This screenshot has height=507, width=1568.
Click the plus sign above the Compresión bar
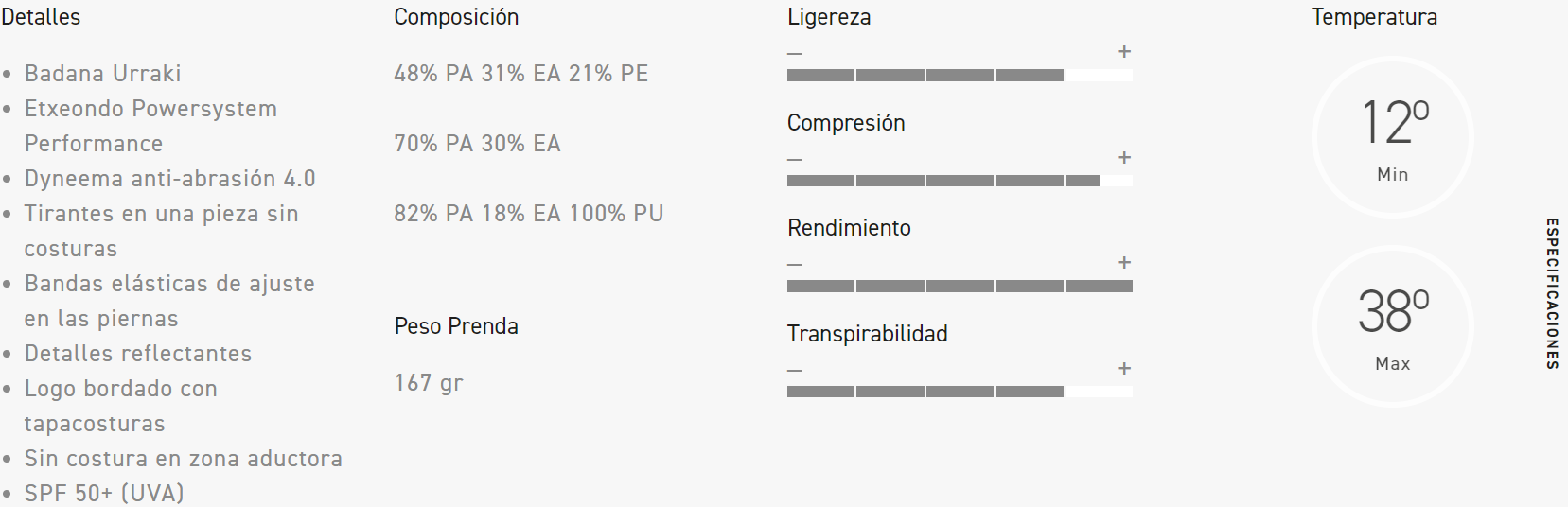[x=1124, y=158]
